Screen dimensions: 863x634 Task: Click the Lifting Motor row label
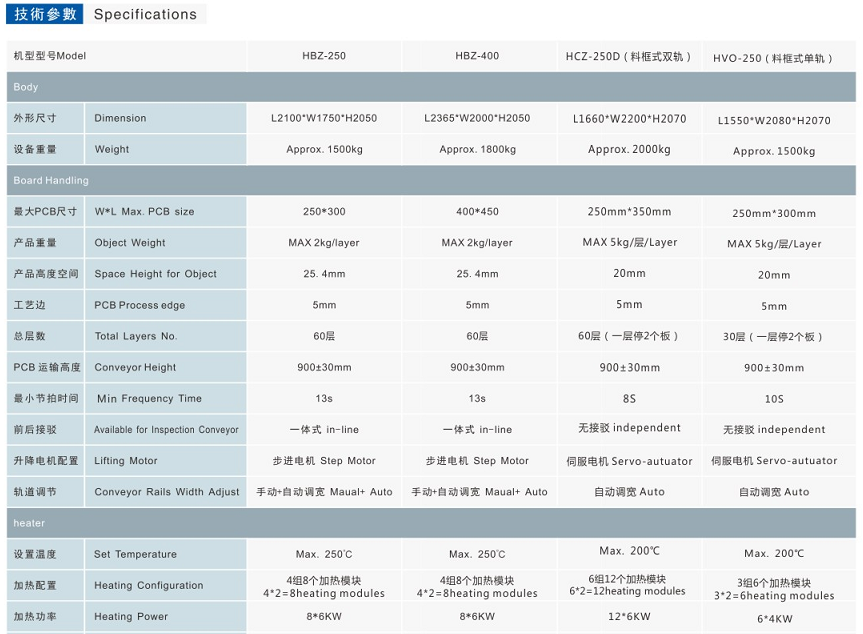125,461
